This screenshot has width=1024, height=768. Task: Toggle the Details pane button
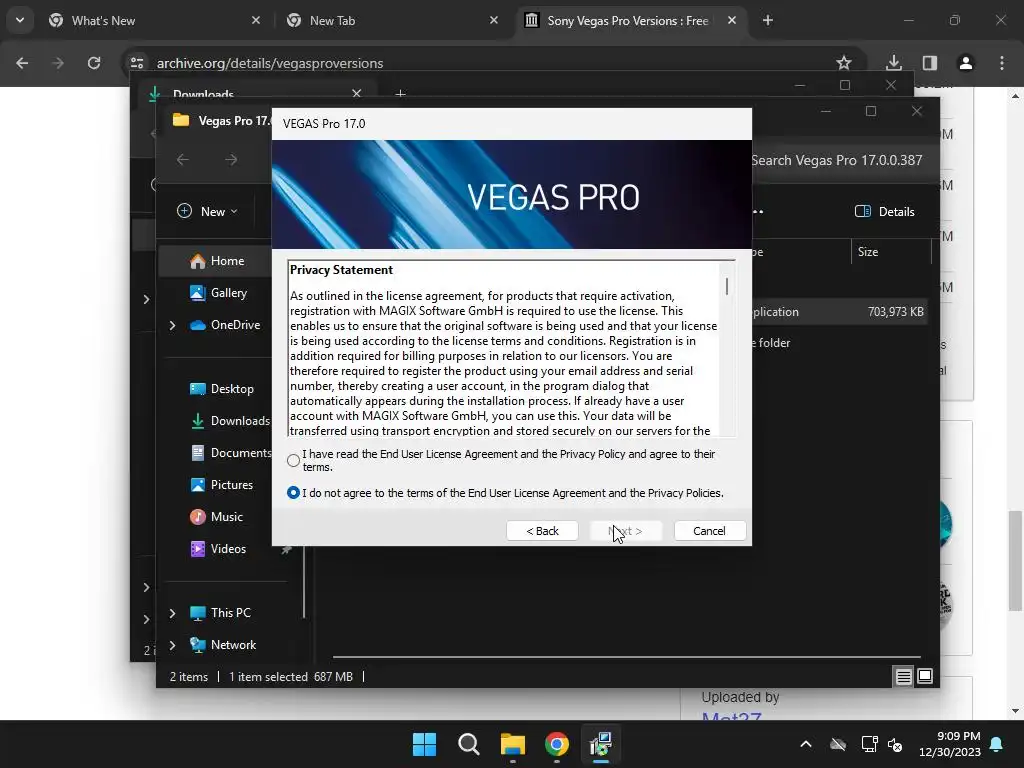point(885,211)
